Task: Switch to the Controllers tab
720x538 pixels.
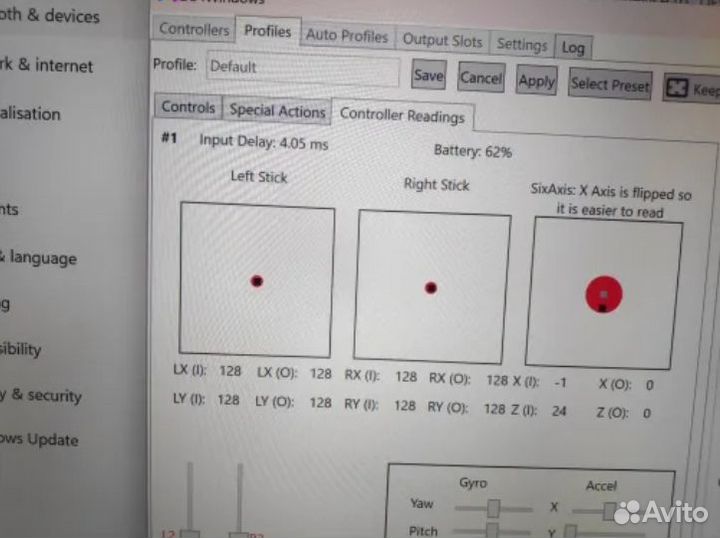Action: pyautogui.click(x=194, y=30)
